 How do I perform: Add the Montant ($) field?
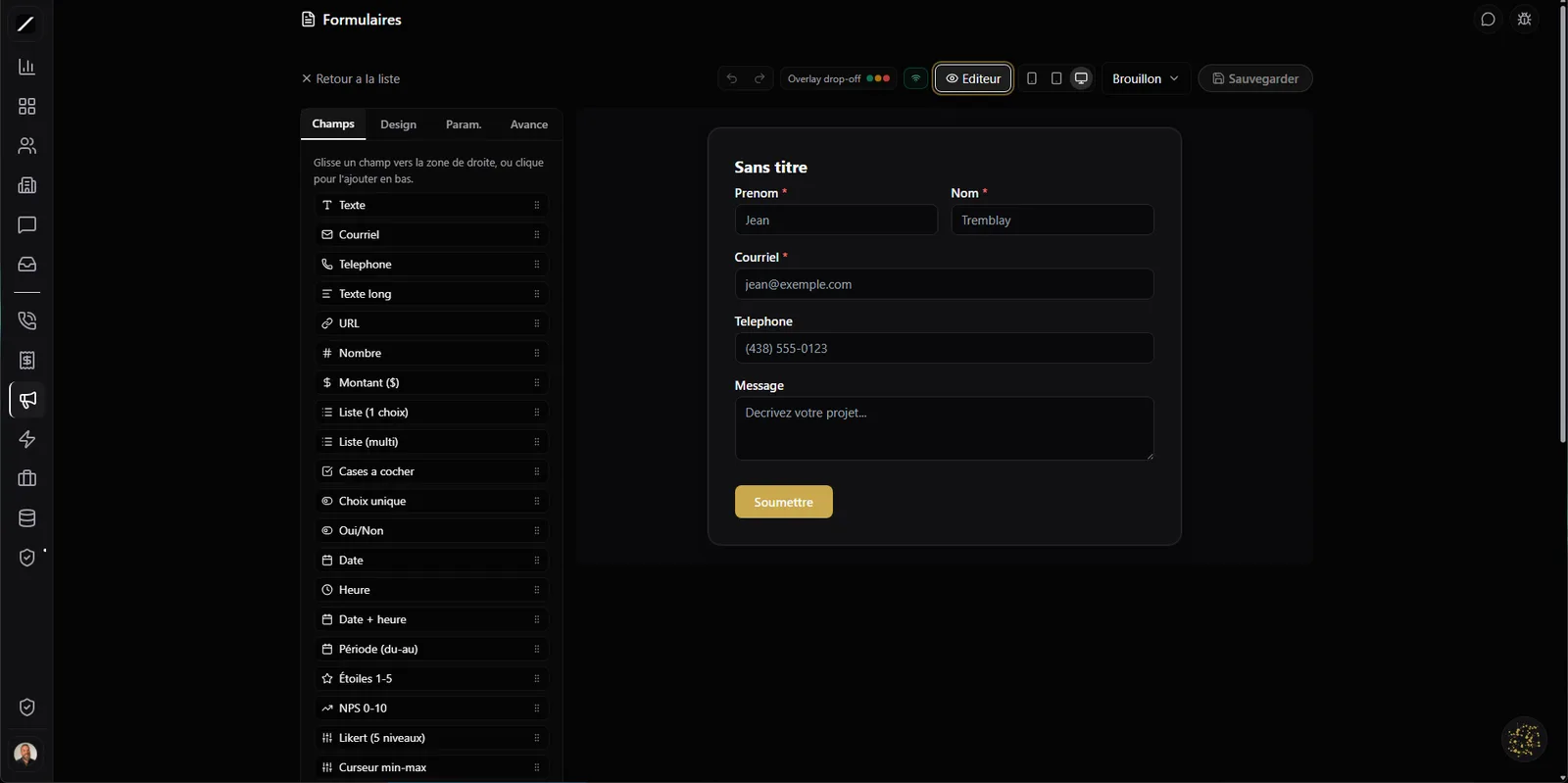[431, 382]
